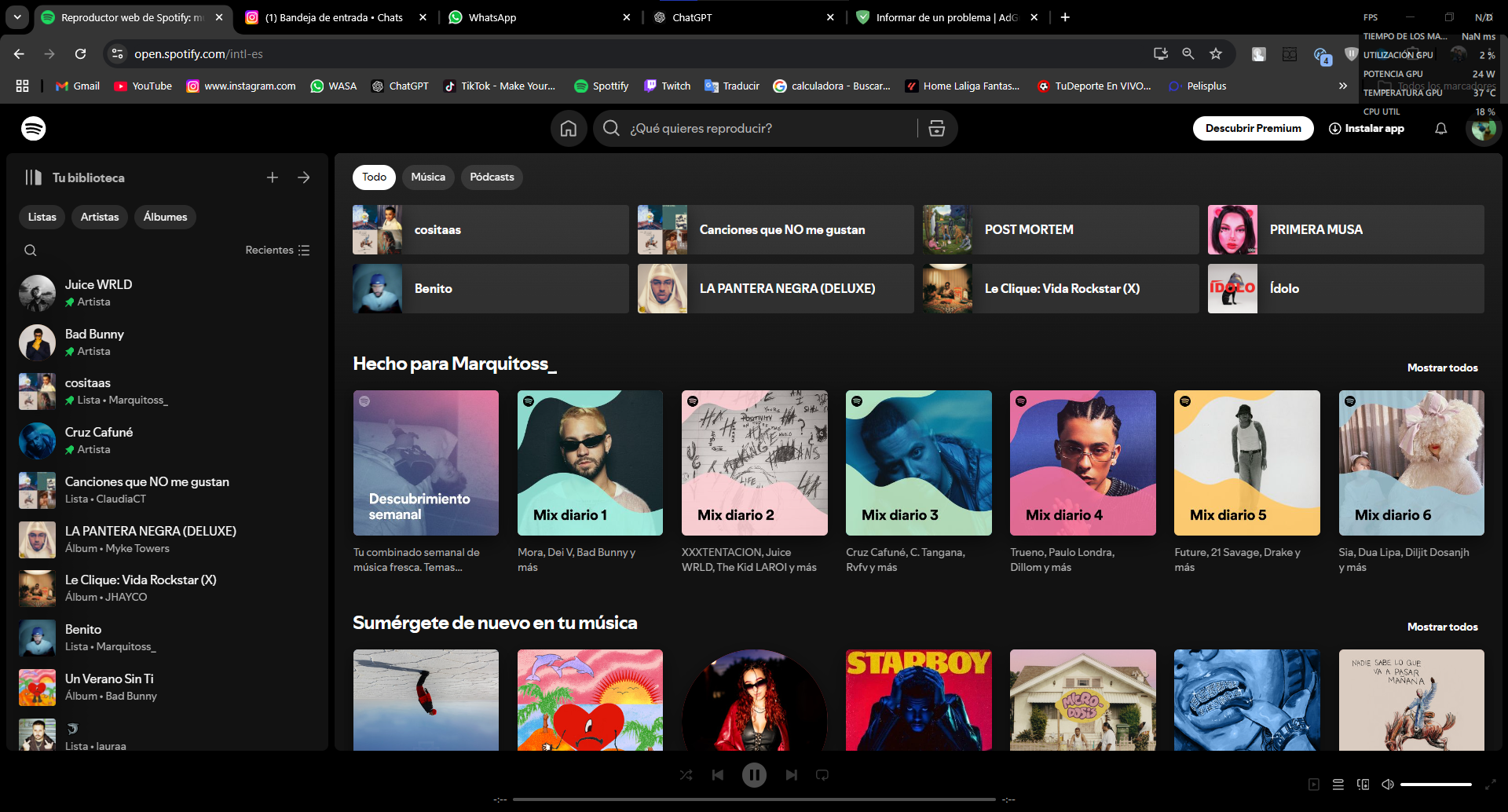Click the connect to a device icon
1508x812 pixels.
[x=1363, y=784]
